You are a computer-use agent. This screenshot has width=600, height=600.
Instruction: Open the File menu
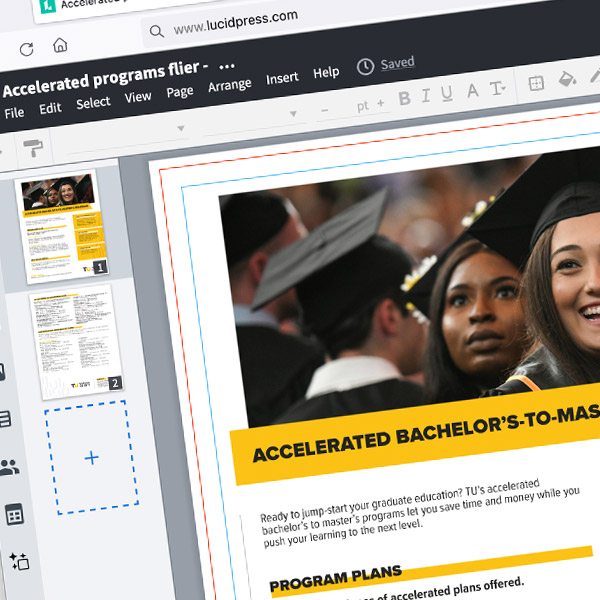coord(14,113)
